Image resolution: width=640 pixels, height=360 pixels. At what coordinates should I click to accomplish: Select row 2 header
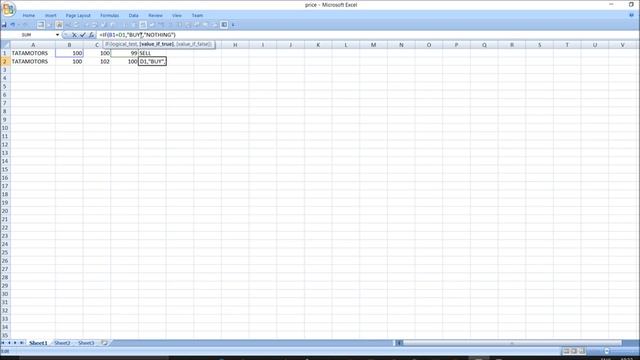5,61
